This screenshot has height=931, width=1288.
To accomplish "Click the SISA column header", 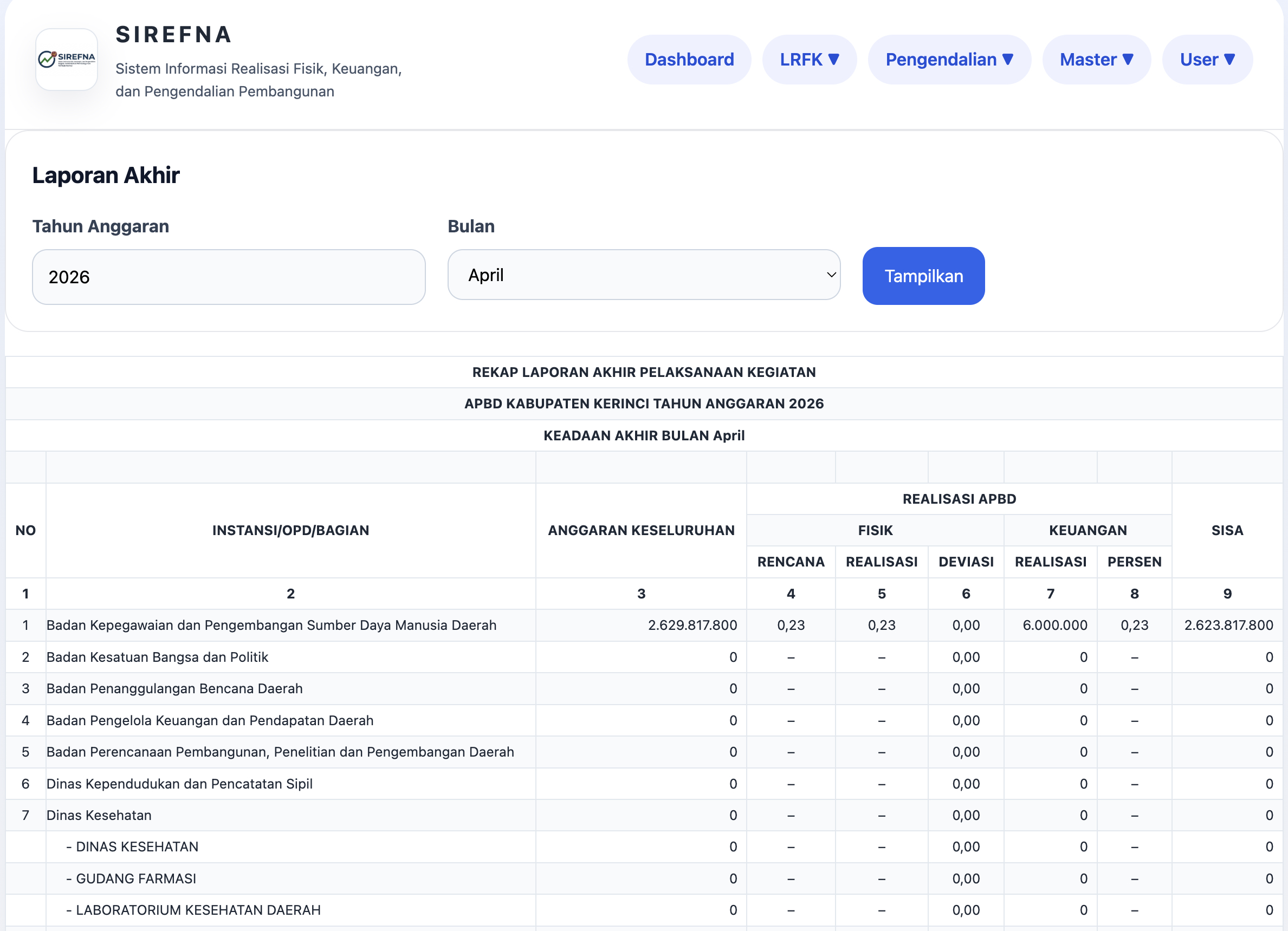I will pyautogui.click(x=1227, y=530).
